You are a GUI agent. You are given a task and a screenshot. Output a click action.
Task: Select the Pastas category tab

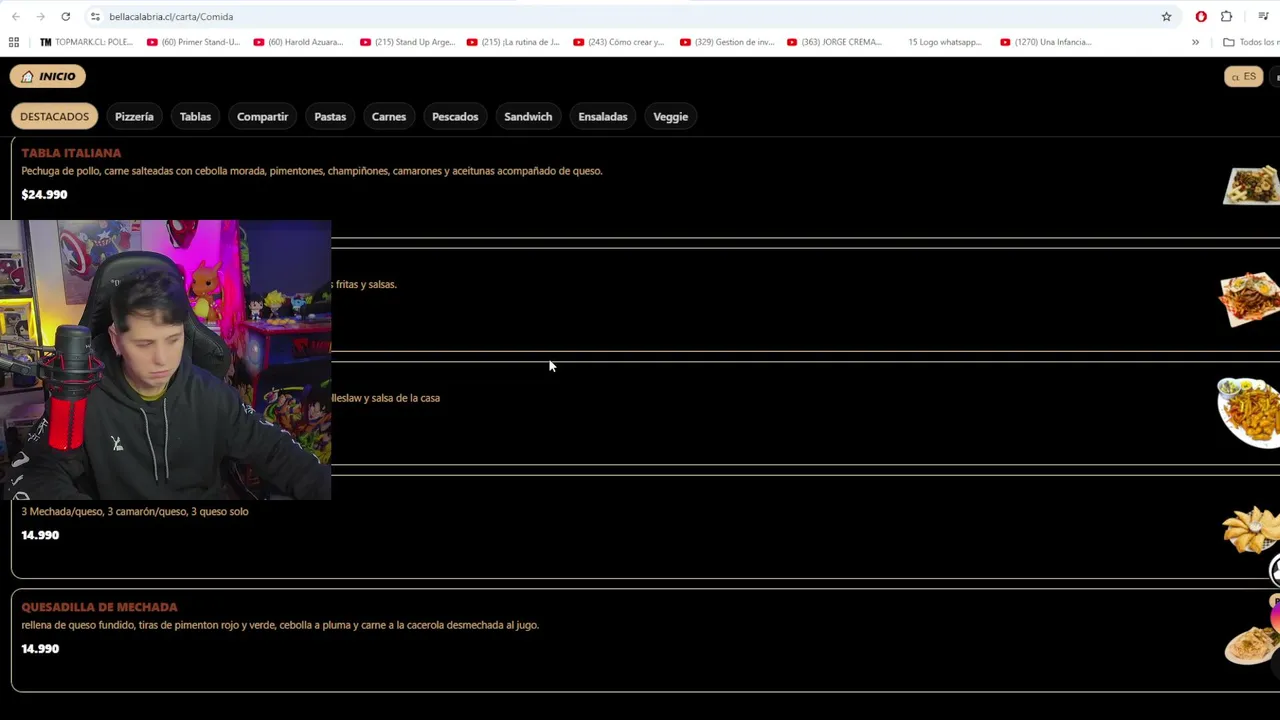330,117
